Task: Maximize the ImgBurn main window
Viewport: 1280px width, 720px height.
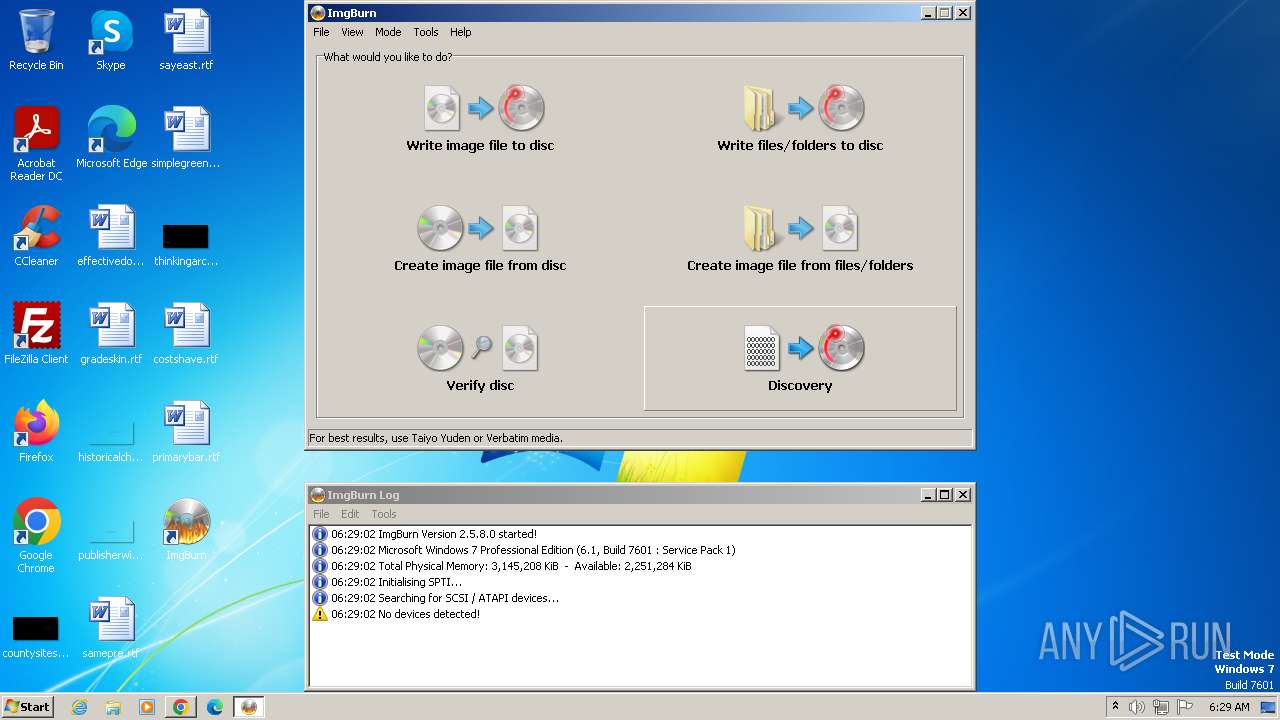Action: [x=945, y=13]
